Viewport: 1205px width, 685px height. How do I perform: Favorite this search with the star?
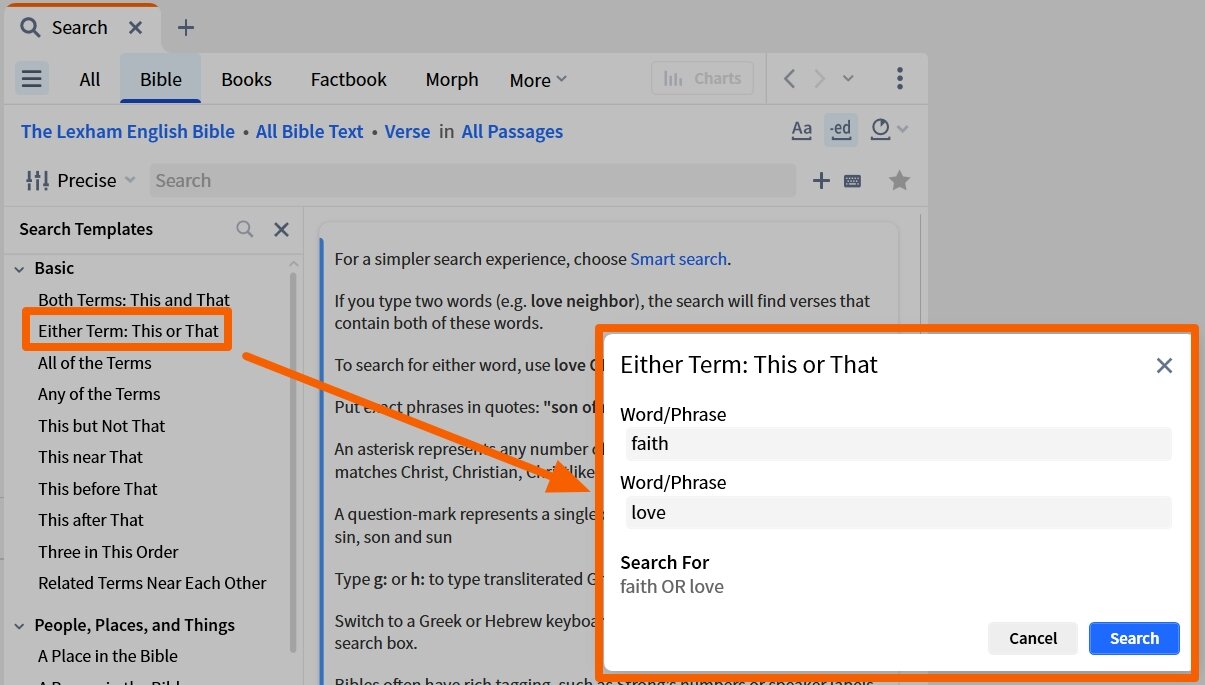[899, 181]
